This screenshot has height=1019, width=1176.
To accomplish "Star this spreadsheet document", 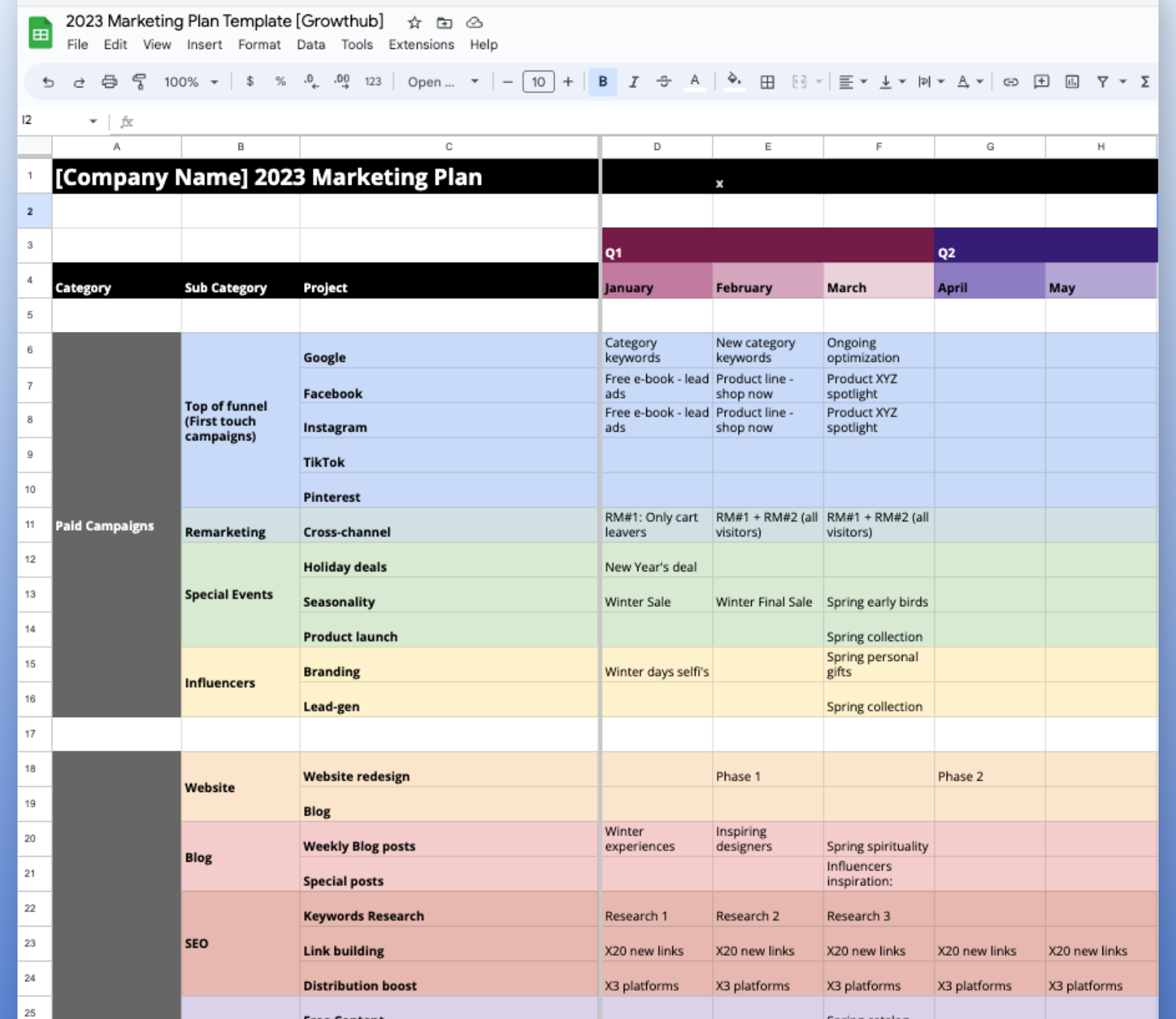I will point(414,23).
